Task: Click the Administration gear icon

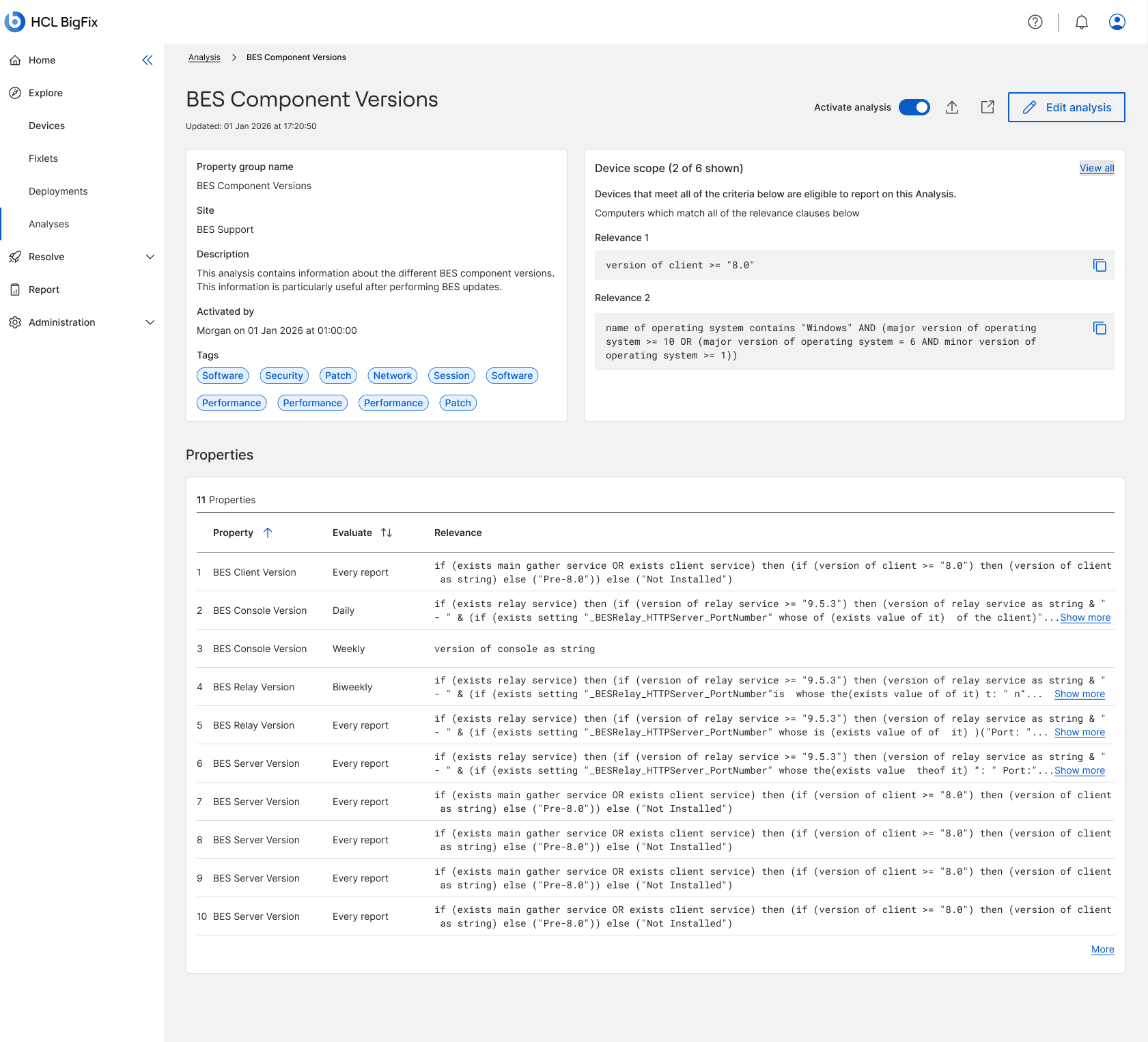Action: [15, 322]
